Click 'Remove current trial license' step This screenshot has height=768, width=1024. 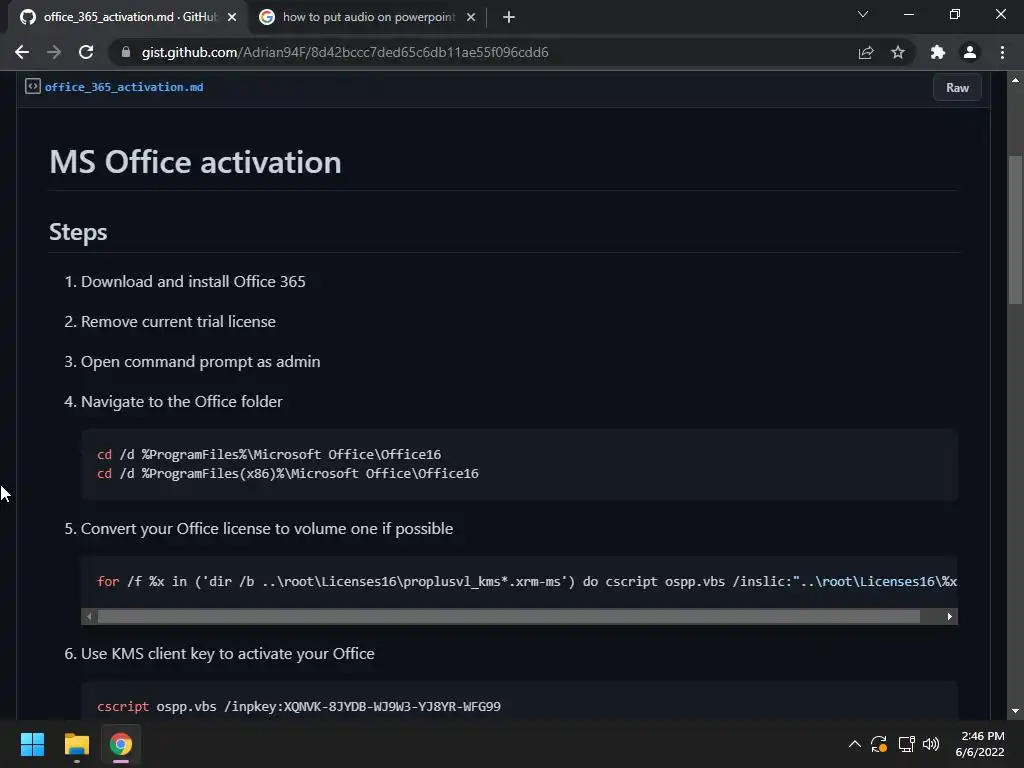pos(178,321)
